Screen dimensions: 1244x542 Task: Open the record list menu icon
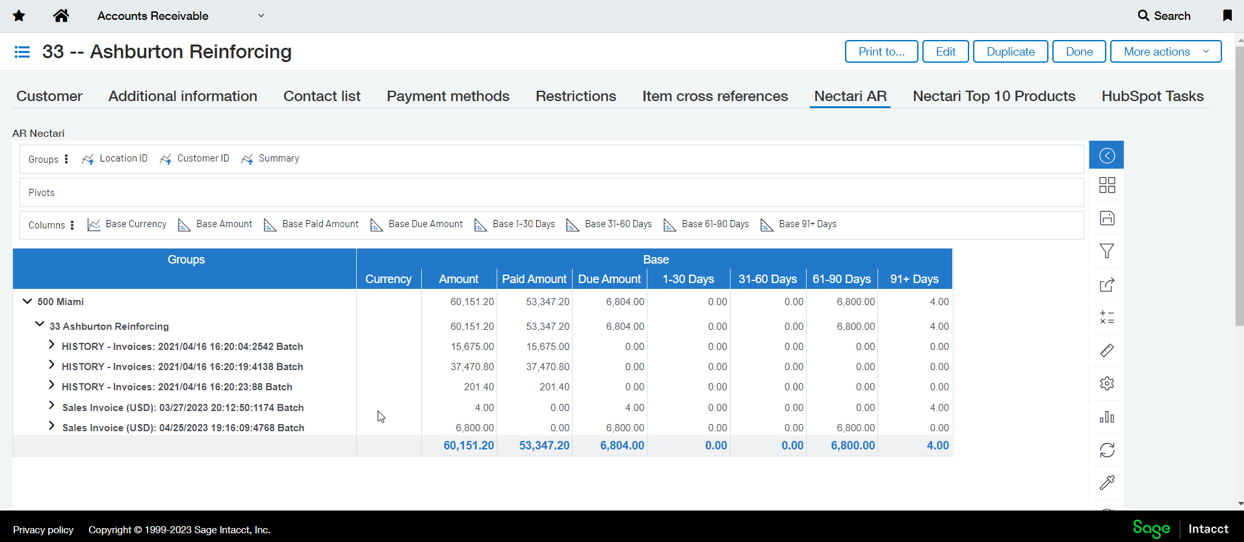[22, 52]
